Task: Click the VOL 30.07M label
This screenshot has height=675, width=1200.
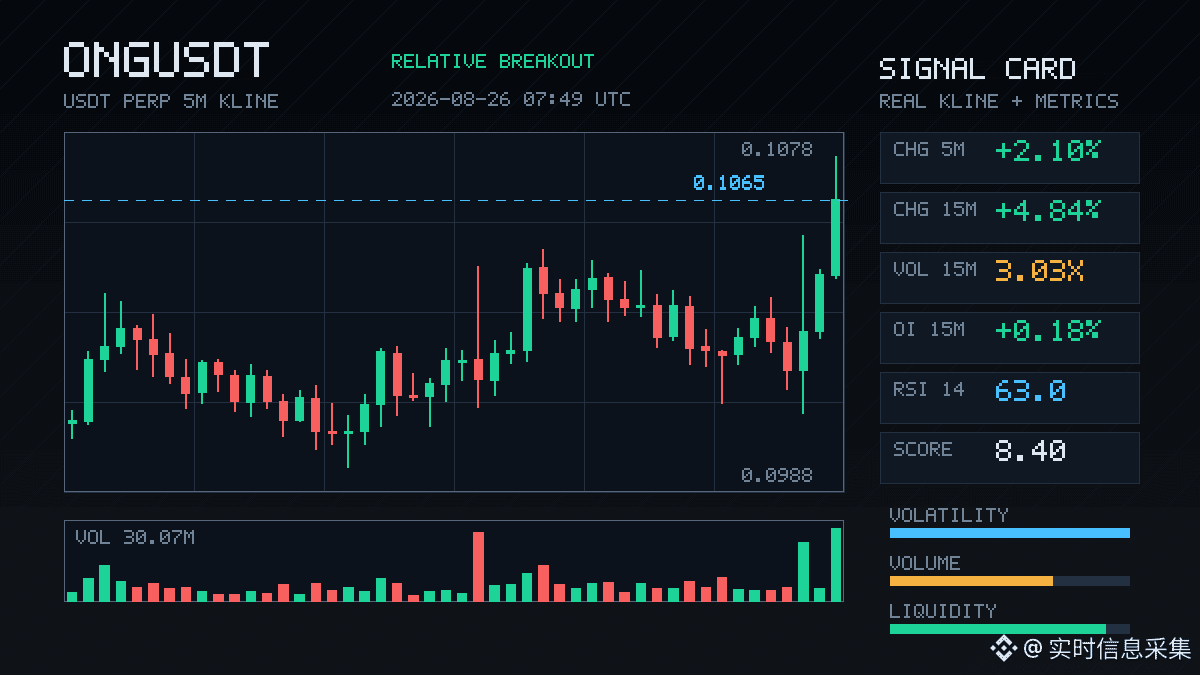Action: [x=135, y=538]
